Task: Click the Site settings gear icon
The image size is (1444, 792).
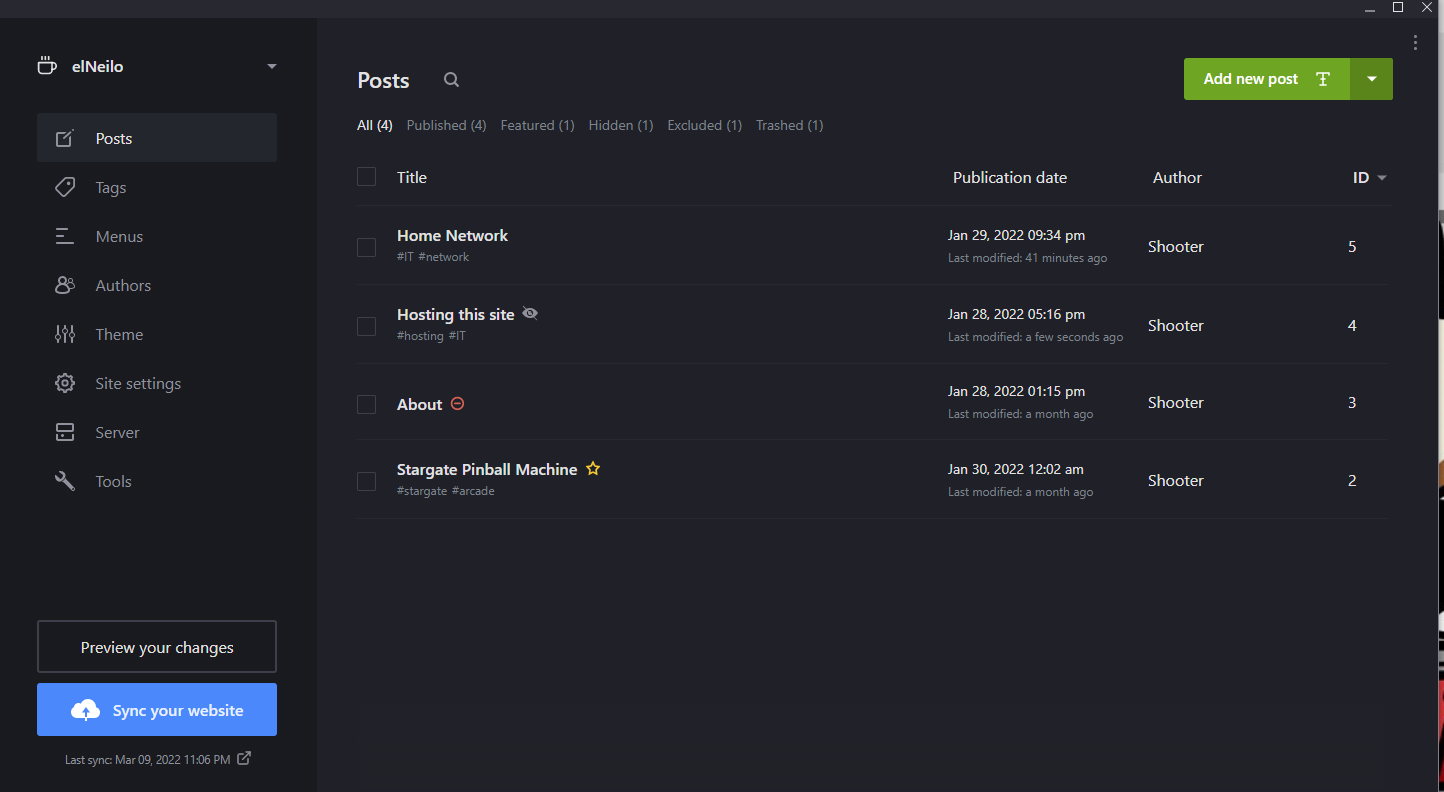Action: point(65,383)
